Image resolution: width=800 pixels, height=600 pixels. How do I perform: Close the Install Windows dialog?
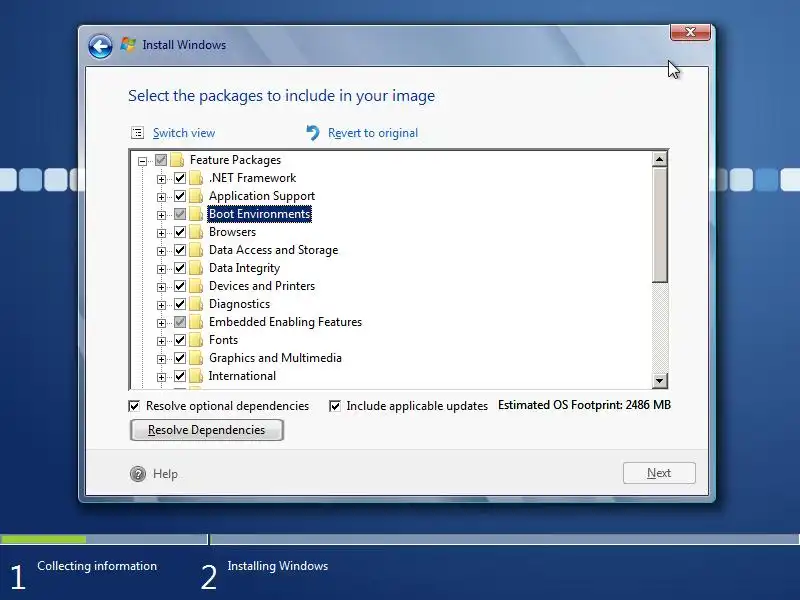690,32
